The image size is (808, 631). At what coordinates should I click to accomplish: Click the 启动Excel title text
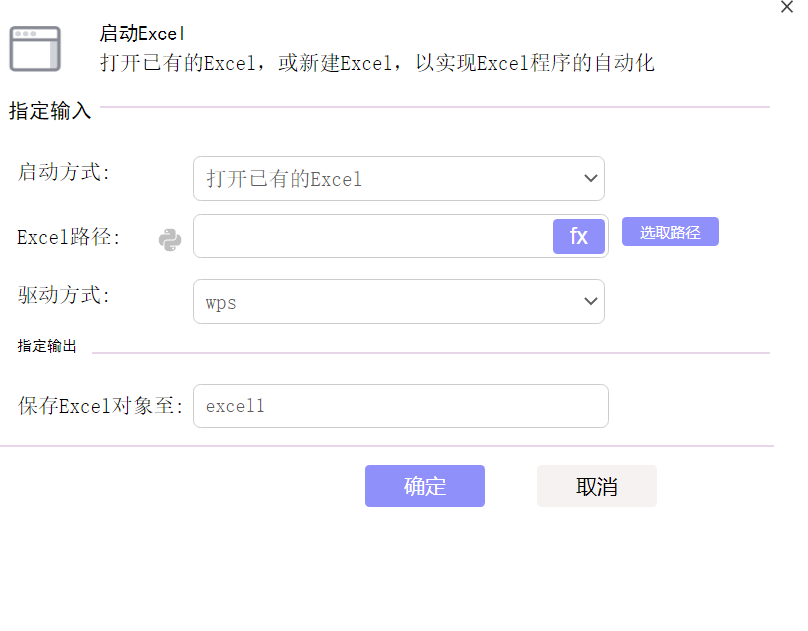tap(142, 33)
